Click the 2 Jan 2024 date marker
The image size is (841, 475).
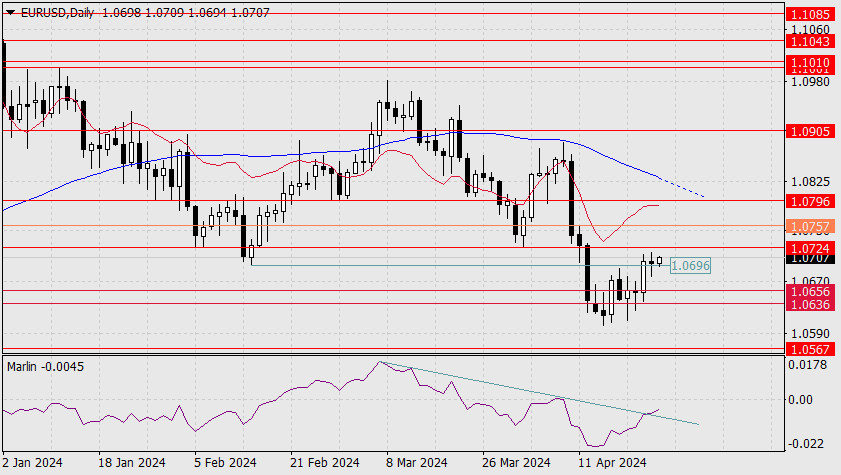[33, 463]
